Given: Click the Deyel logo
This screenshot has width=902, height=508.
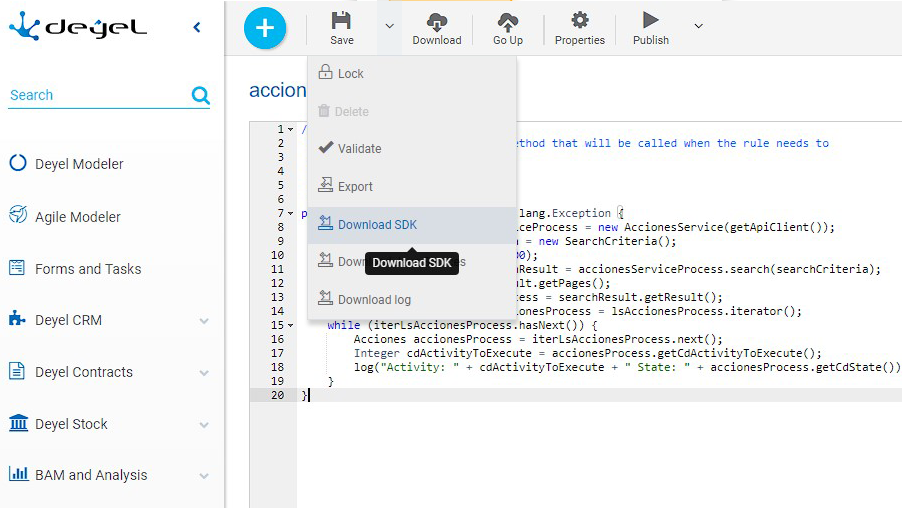Looking at the screenshot, I should 78,26.
